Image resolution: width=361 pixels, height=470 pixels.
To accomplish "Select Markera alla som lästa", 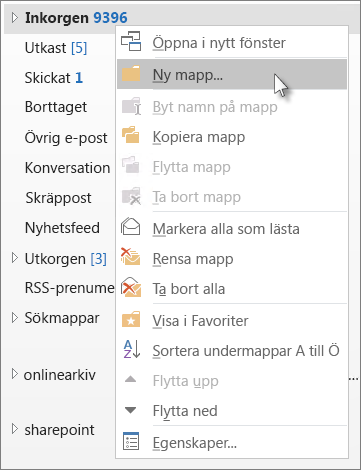I will 232,228.
